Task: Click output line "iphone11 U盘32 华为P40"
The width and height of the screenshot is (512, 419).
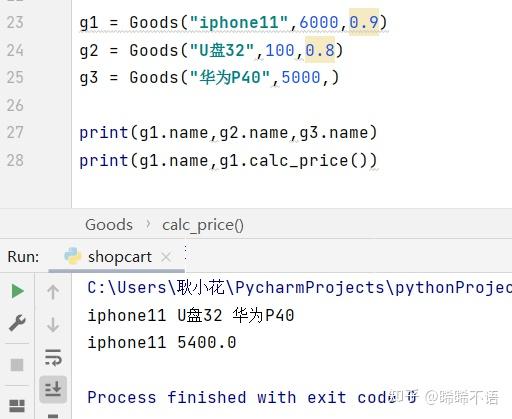Action: (x=191, y=316)
